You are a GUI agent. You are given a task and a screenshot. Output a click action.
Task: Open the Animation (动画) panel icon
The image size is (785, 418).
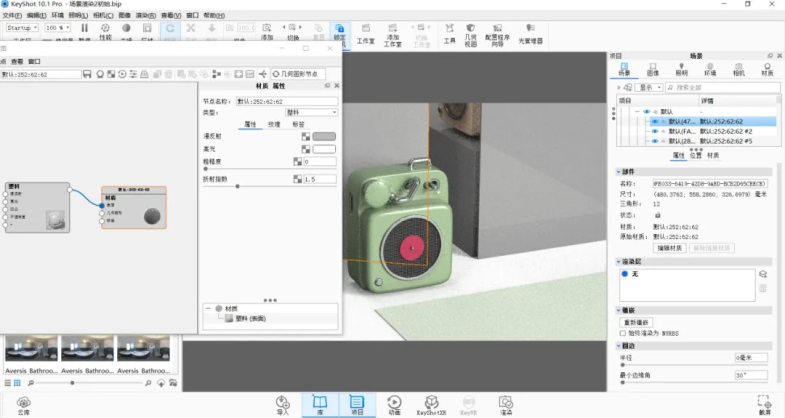pyautogui.click(x=393, y=402)
